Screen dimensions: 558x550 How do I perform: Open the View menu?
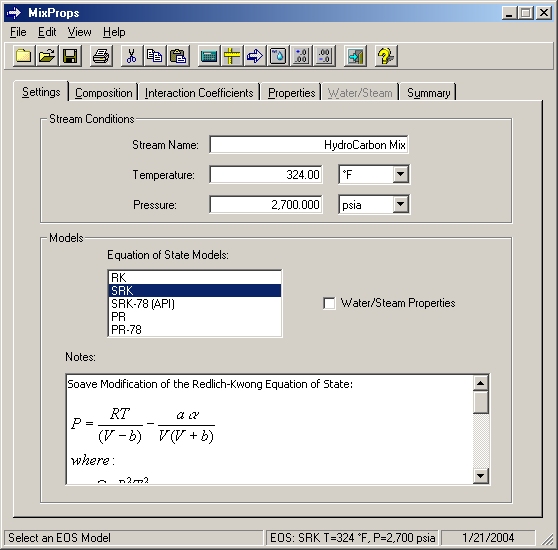click(x=79, y=32)
